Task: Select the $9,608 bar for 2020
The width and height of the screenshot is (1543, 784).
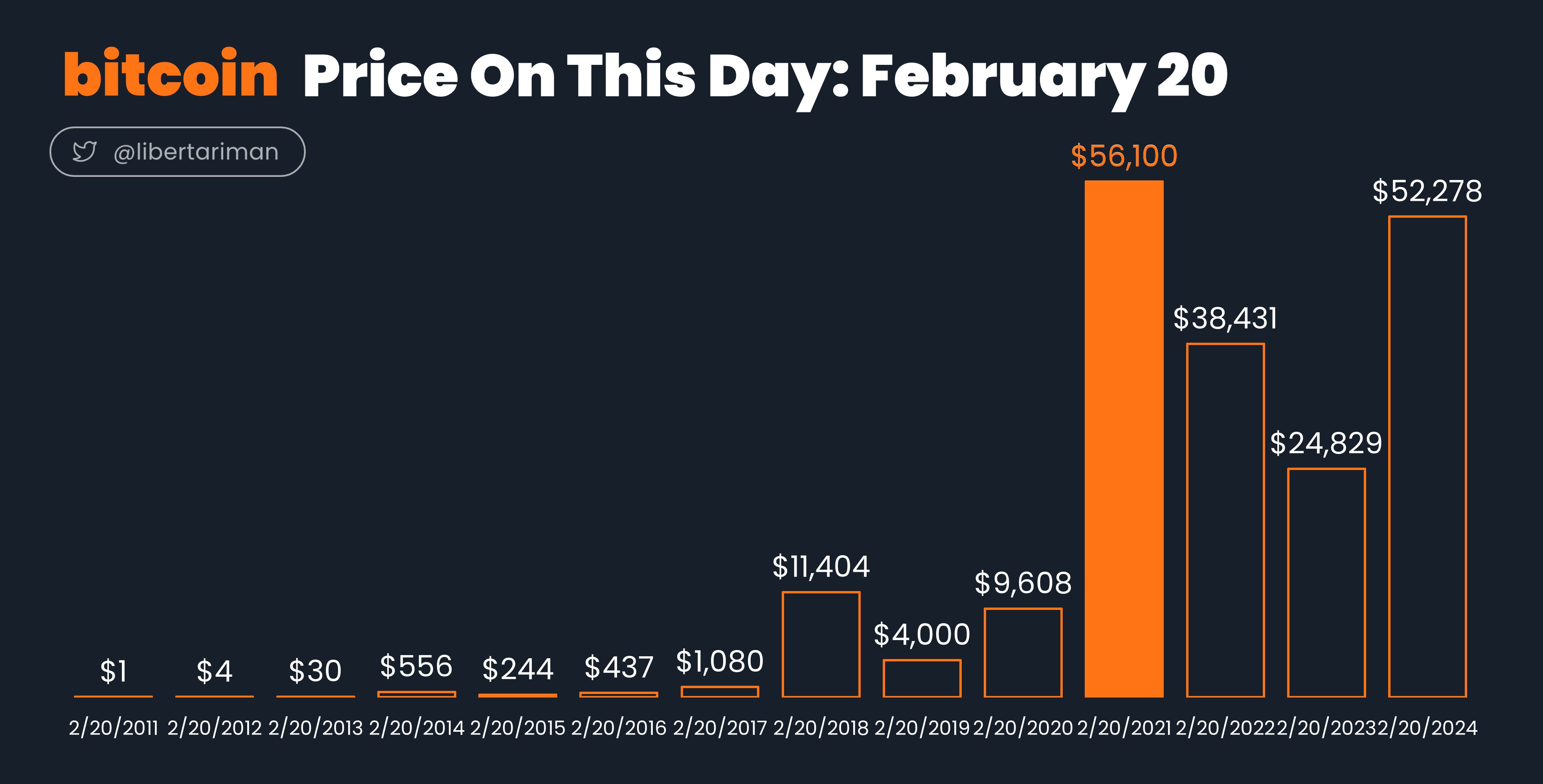Action: [1023, 653]
